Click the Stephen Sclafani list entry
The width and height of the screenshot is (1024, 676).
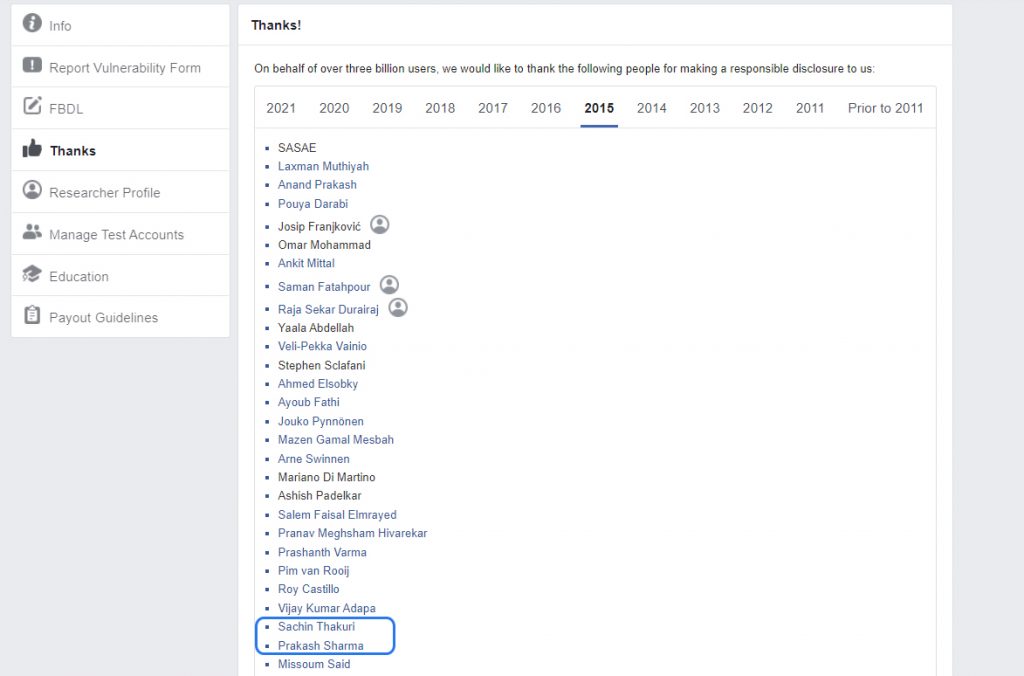click(321, 365)
